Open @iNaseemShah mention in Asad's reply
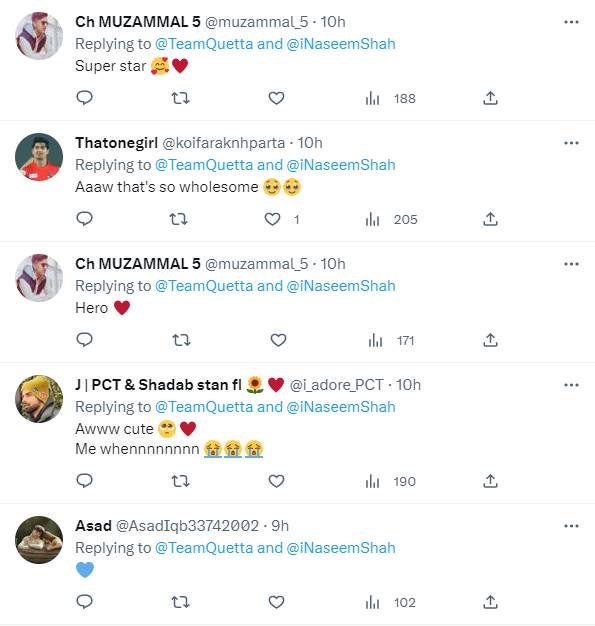595x626 pixels. click(341, 548)
